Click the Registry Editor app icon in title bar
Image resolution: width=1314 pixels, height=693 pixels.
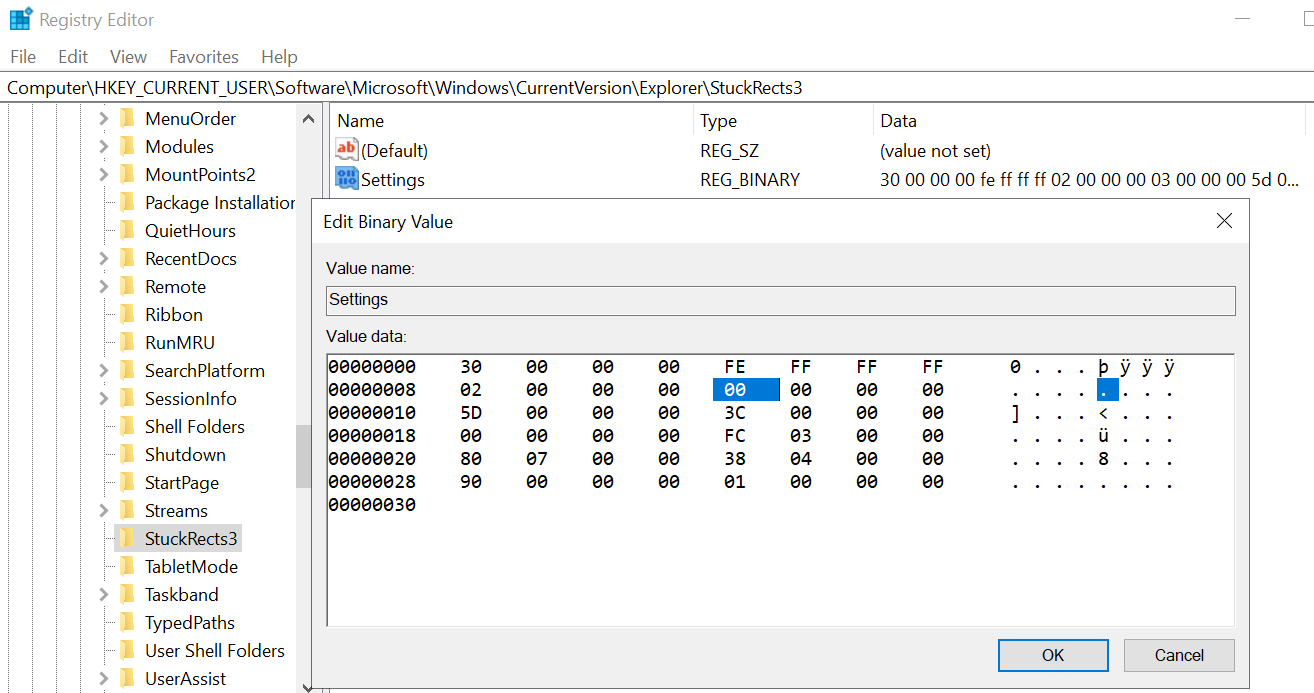click(20, 19)
